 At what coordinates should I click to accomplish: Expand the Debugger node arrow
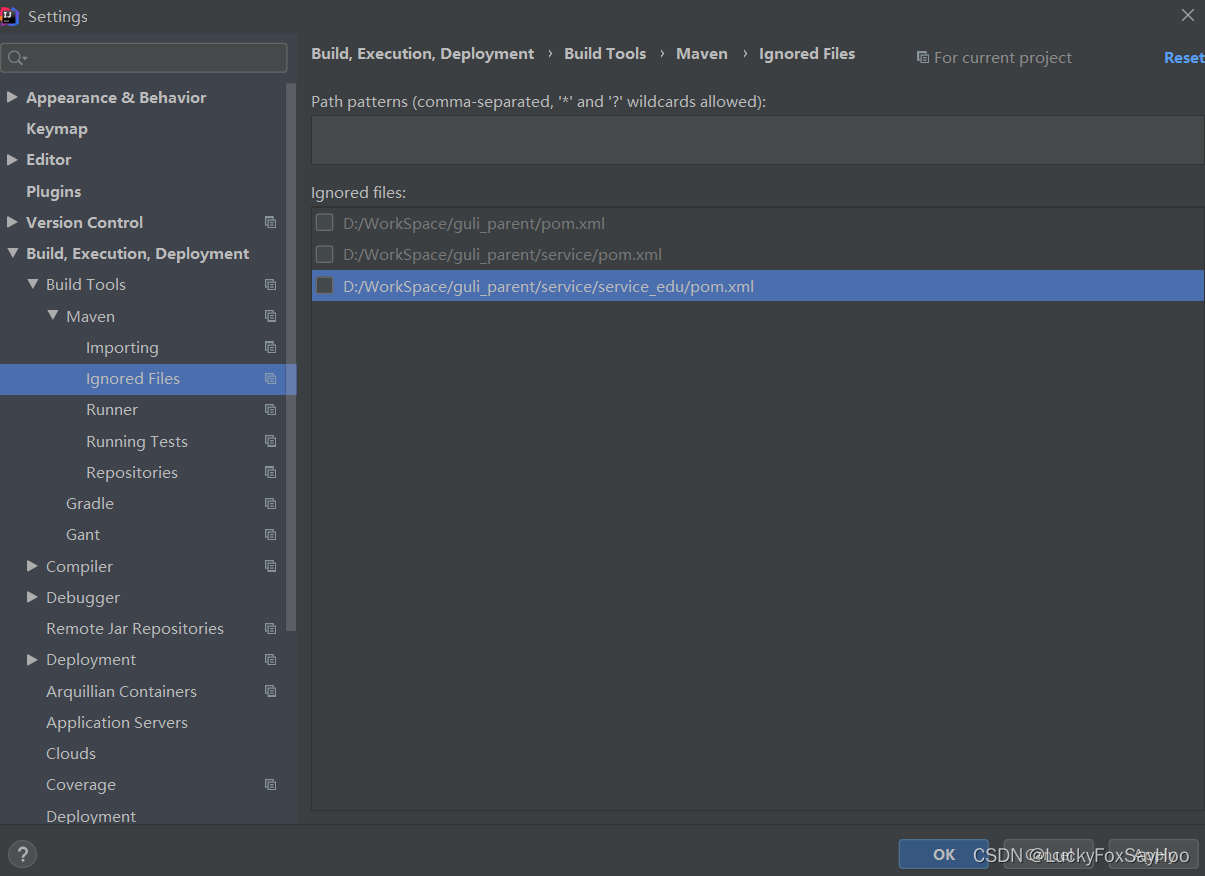point(33,597)
